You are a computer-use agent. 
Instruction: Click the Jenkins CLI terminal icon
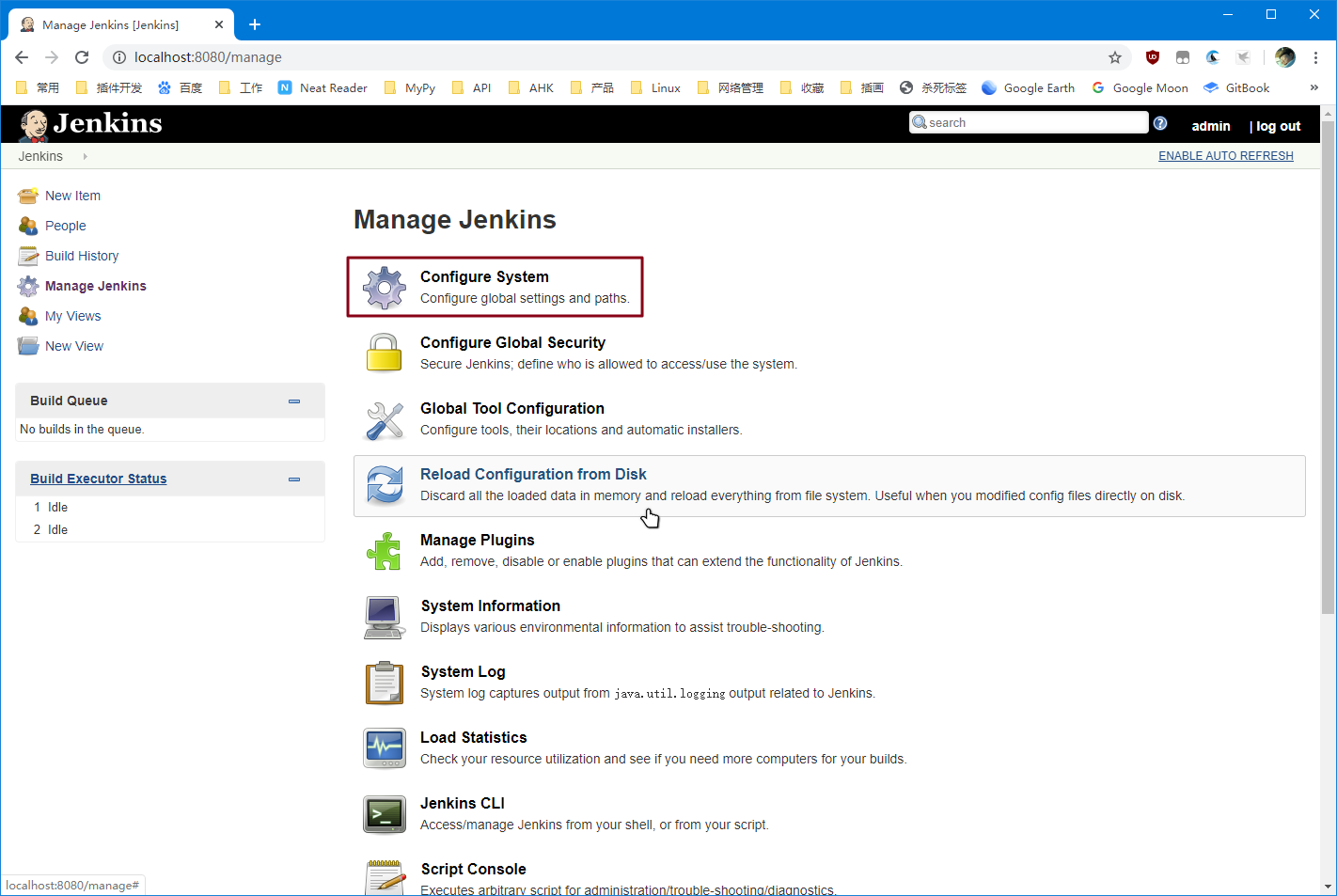(x=385, y=814)
